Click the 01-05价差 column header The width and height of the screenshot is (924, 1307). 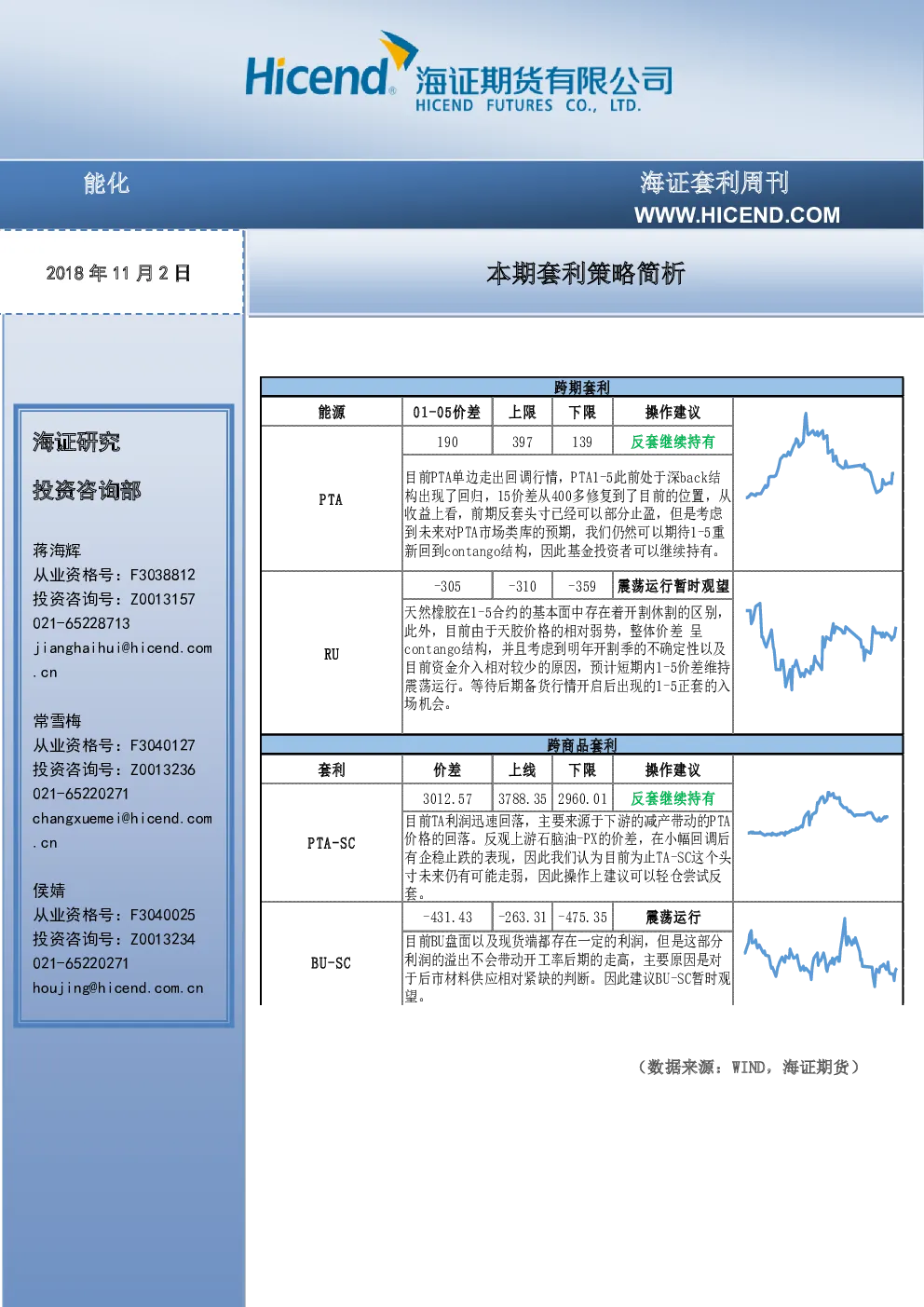[447, 412]
